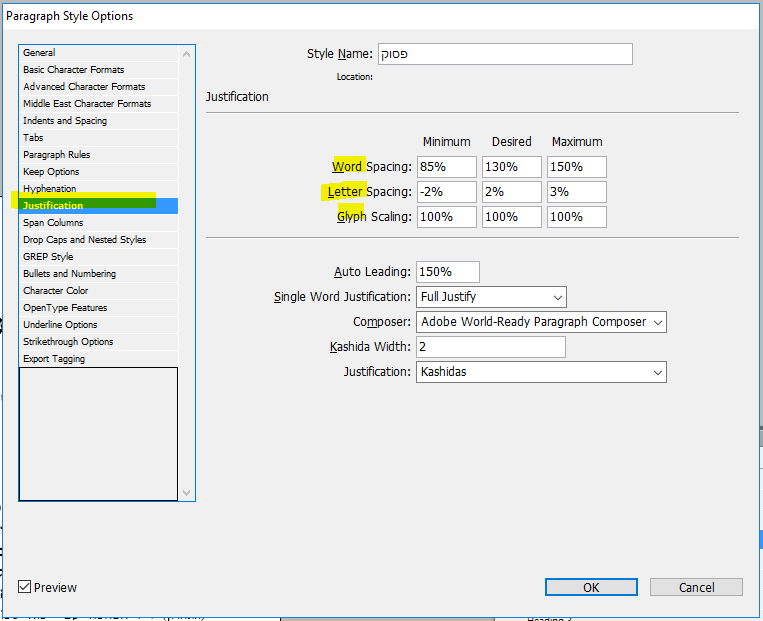The width and height of the screenshot is (763, 621).
Task: Select the highlighted Justification category
Action: click(98, 206)
